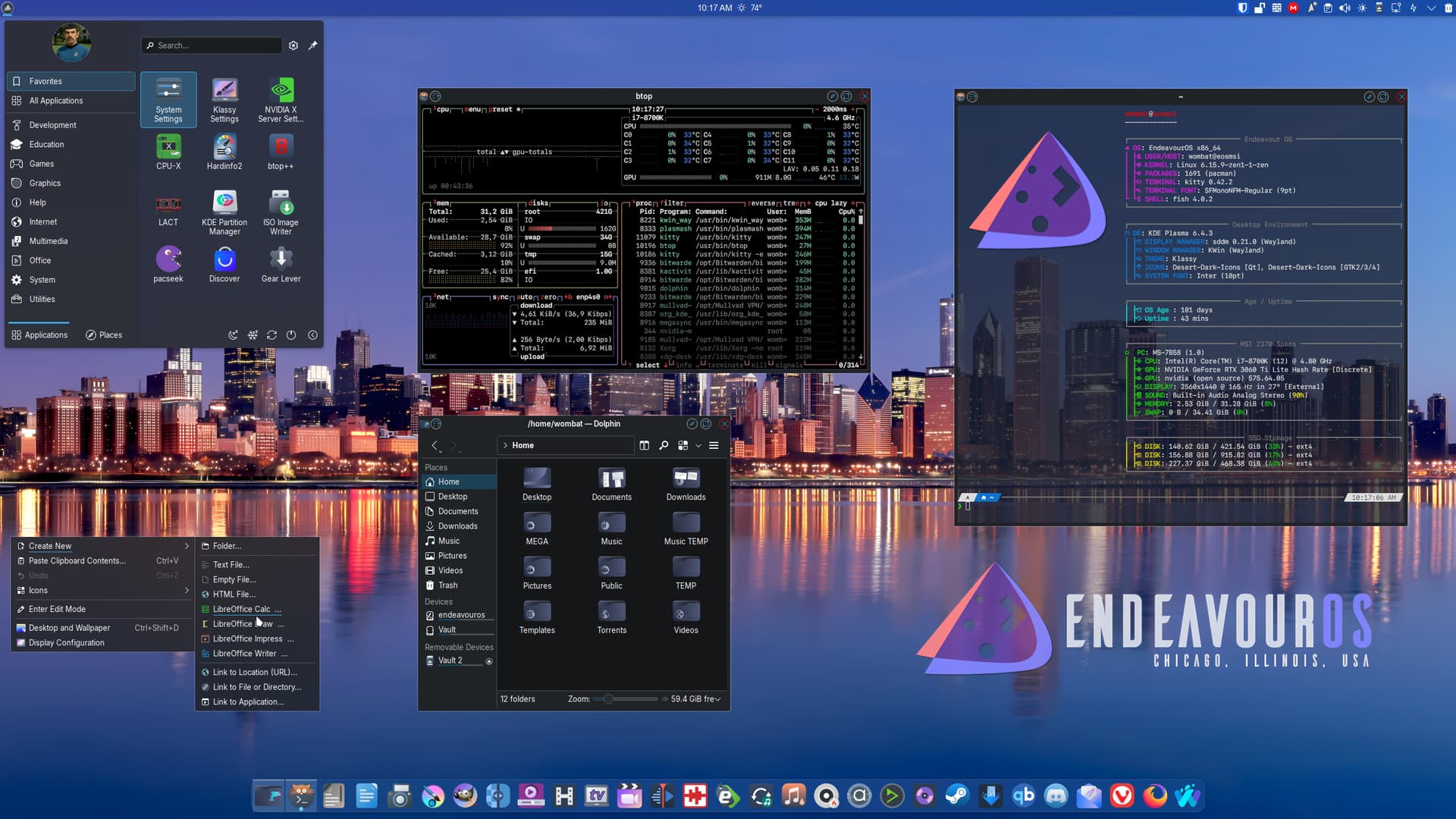Toggle btop net auto scaling
The width and height of the screenshot is (1456, 819).
pos(526,297)
